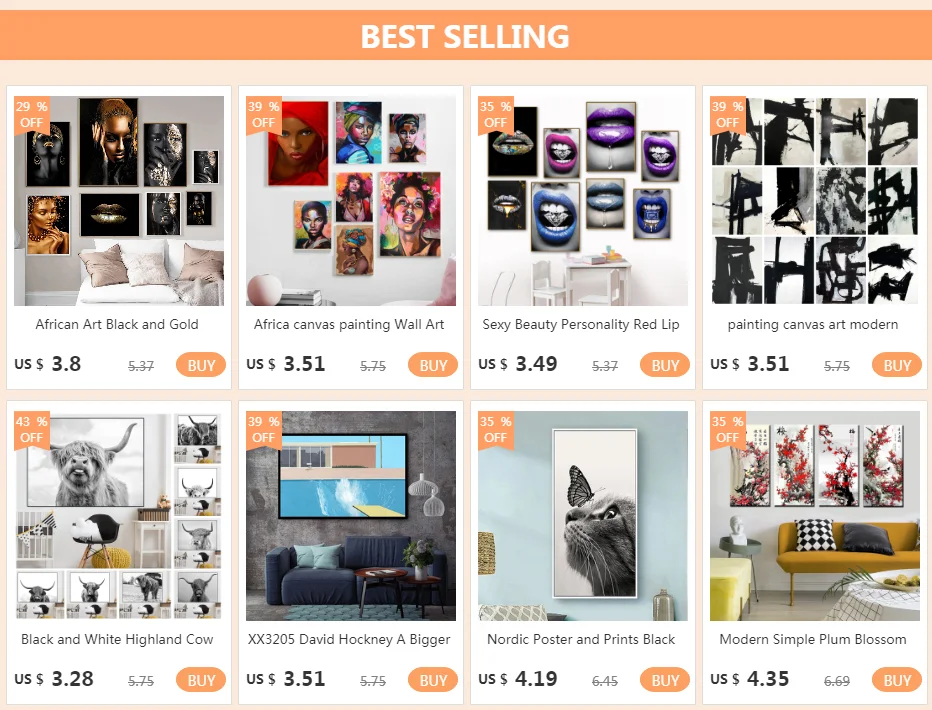Click BUY for David Hockney A Bigger
932x710 pixels.
(433, 680)
